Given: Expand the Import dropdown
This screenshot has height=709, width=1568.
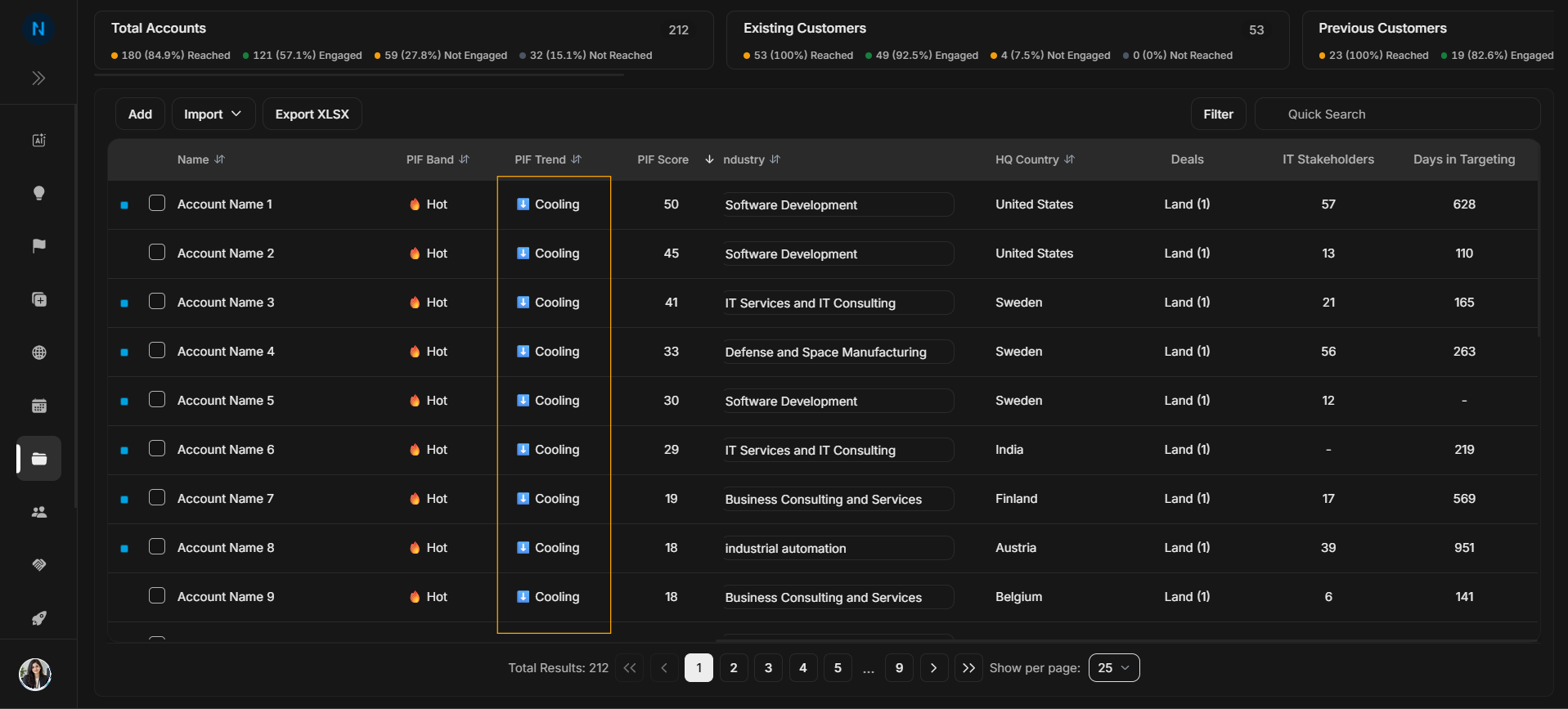Looking at the screenshot, I should tap(213, 114).
